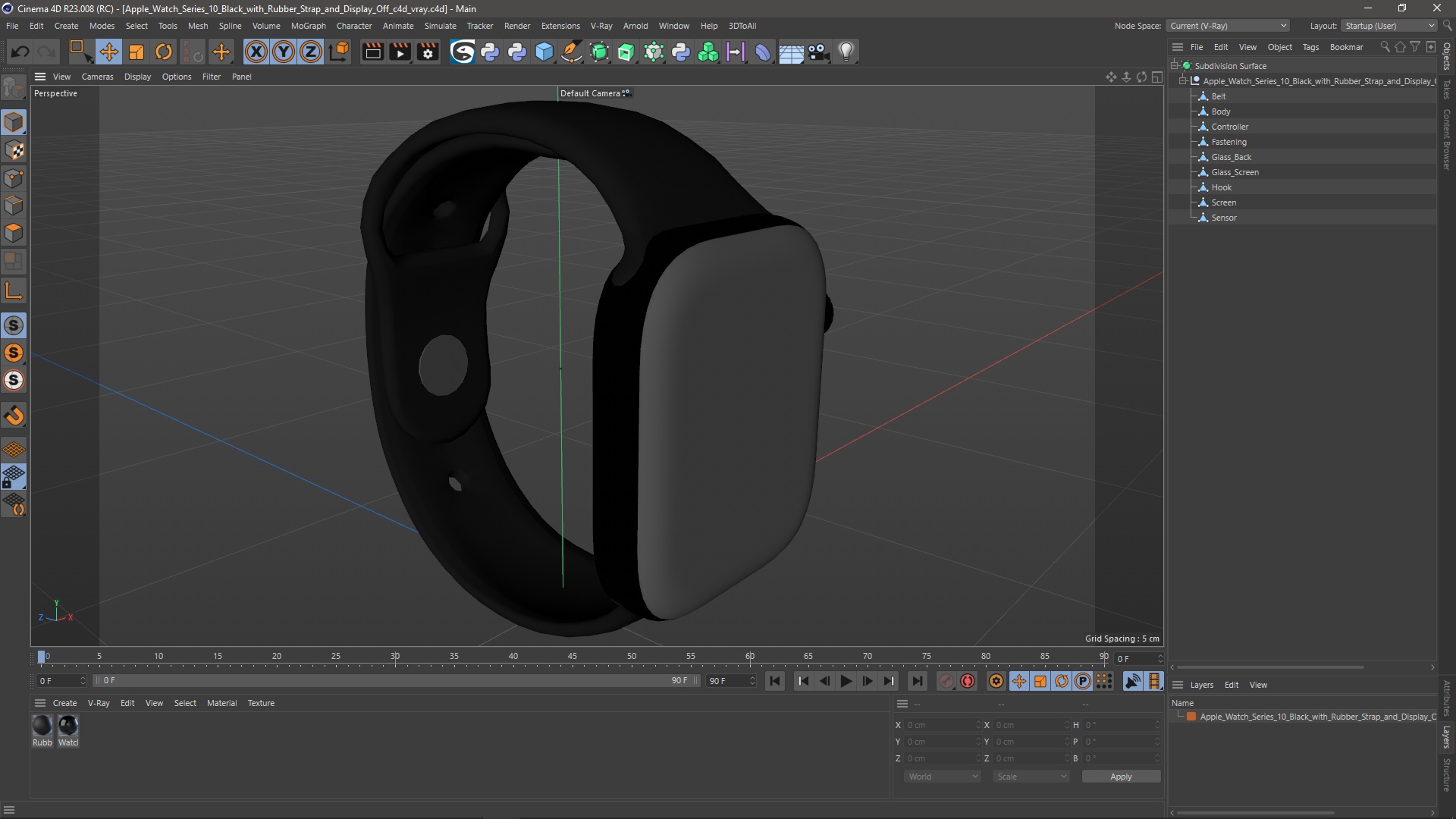Open the Takes side tab
Viewport: 1456px width, 819px height.
[x=1447, y=88]
